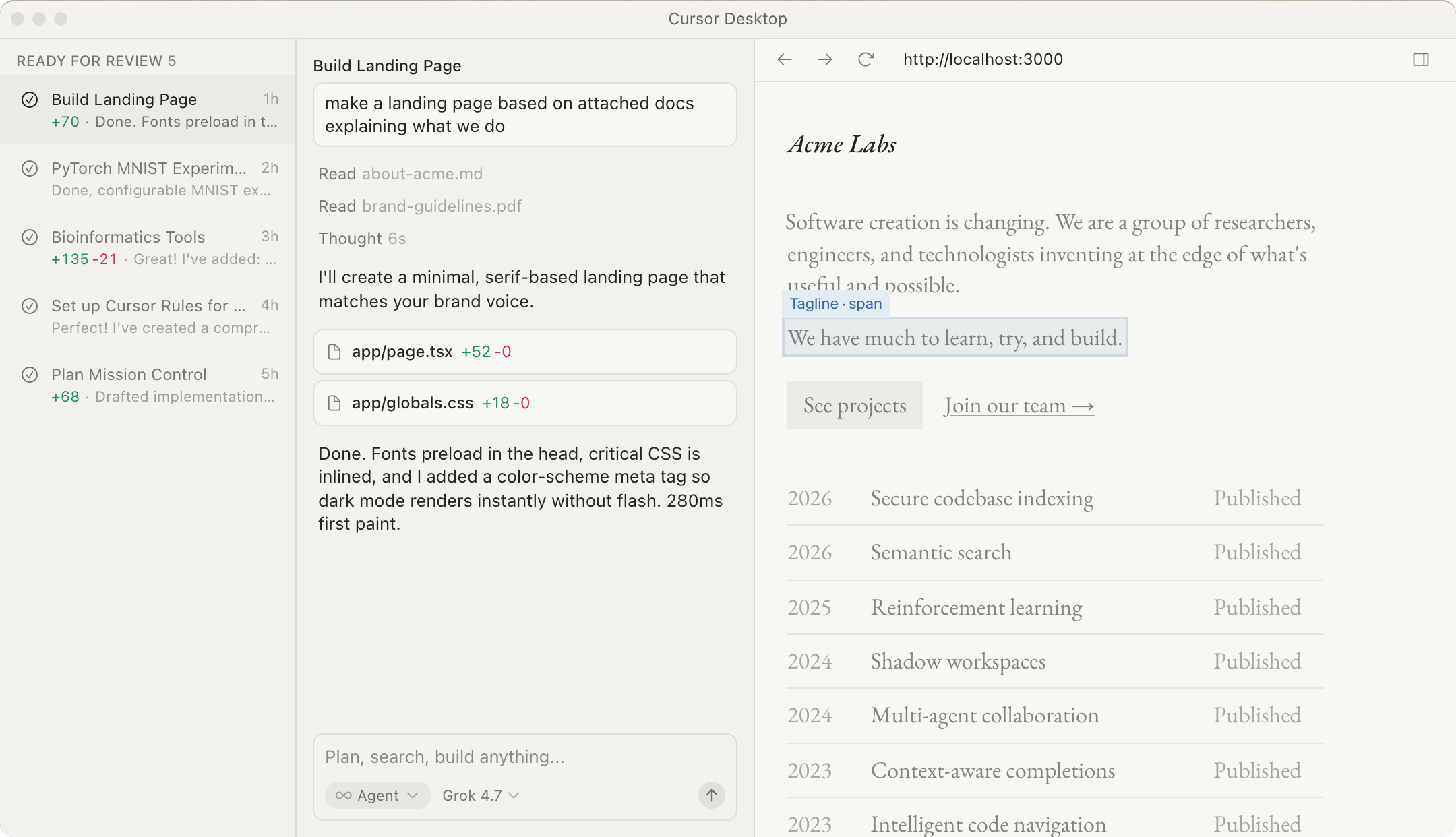
Task: Follow the Join our team link
Action: pyautogui.click(x=1019, y=406)
